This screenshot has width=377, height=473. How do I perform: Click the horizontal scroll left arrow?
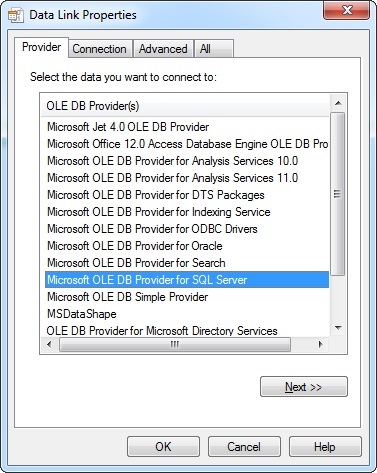click(49, 344)
